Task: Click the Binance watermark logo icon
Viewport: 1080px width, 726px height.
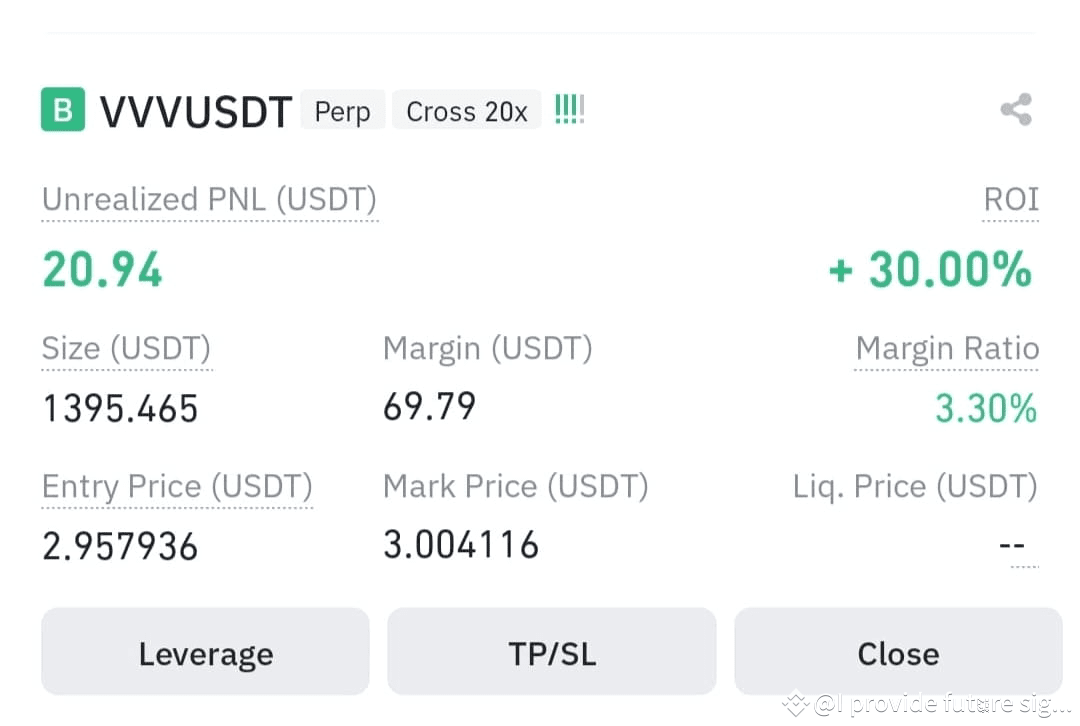Action: 795,703
